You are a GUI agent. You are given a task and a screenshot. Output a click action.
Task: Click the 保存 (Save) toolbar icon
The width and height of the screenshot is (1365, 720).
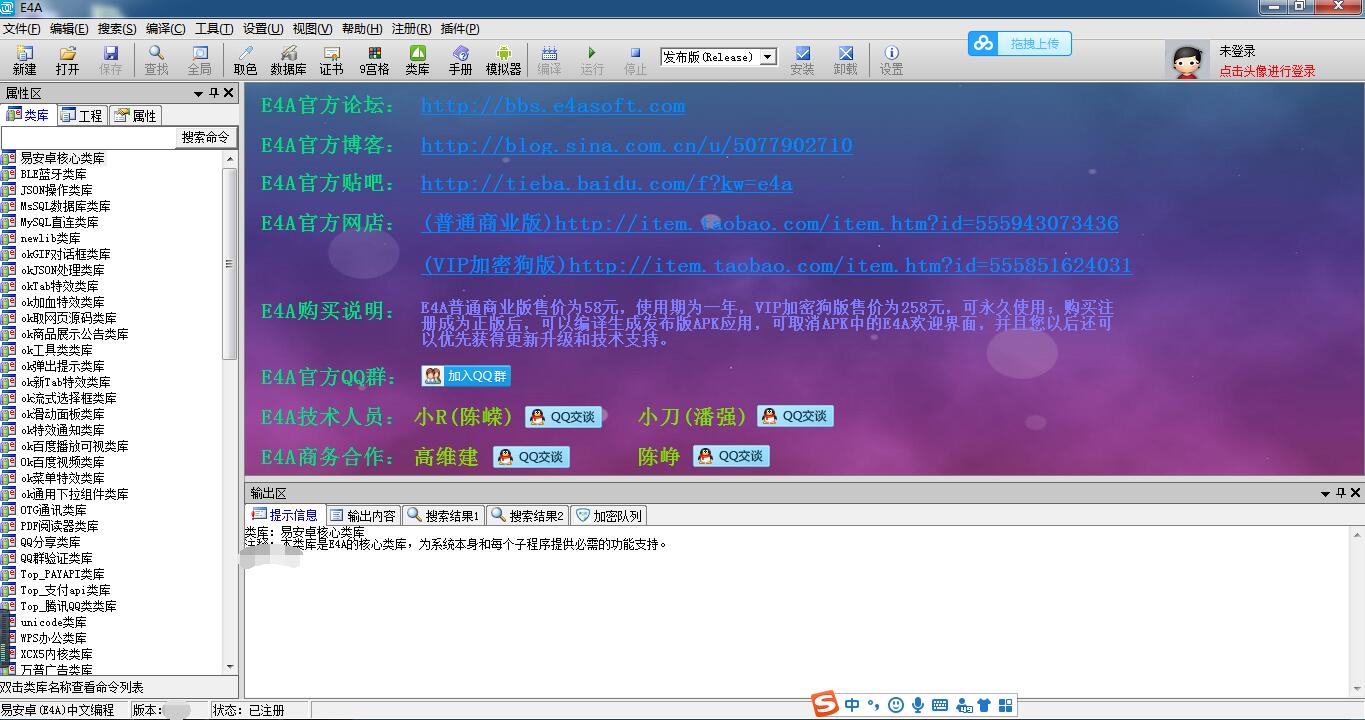click(x=110, y=60)
